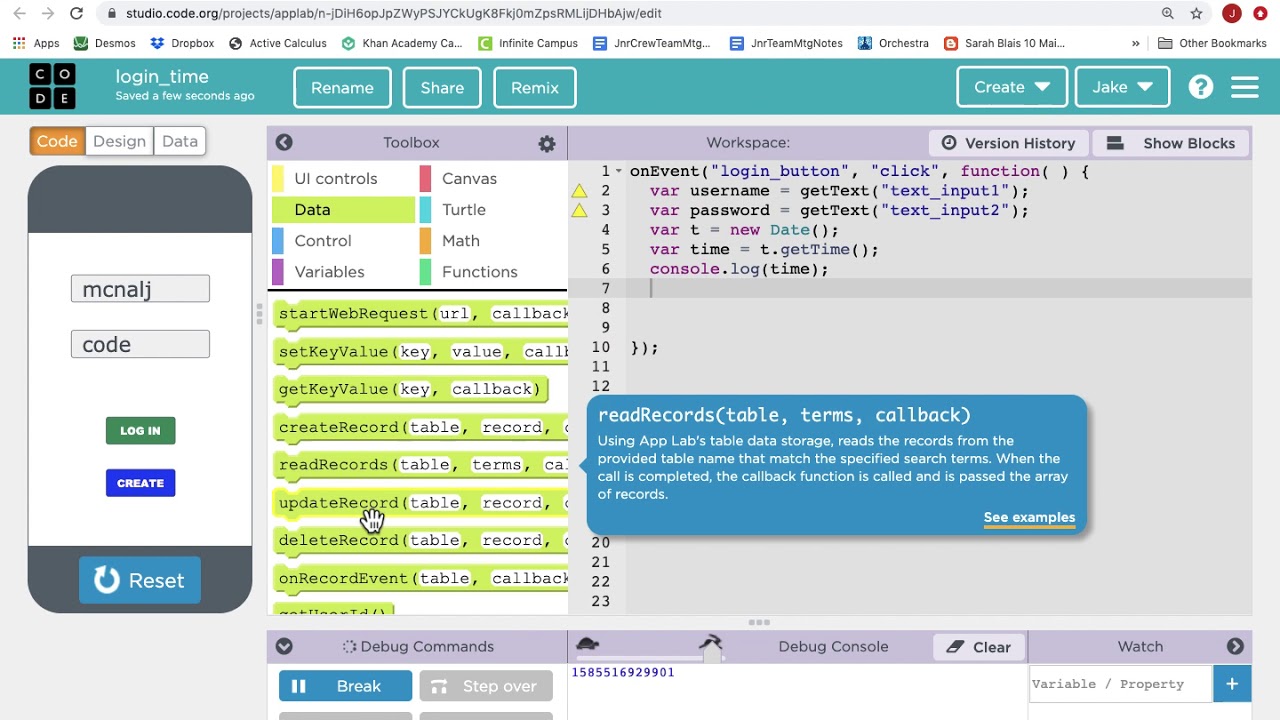Screen dimensions: 1280x720
Task: Open the browser zoom magnifier icon
Action: coord(1167,14)
